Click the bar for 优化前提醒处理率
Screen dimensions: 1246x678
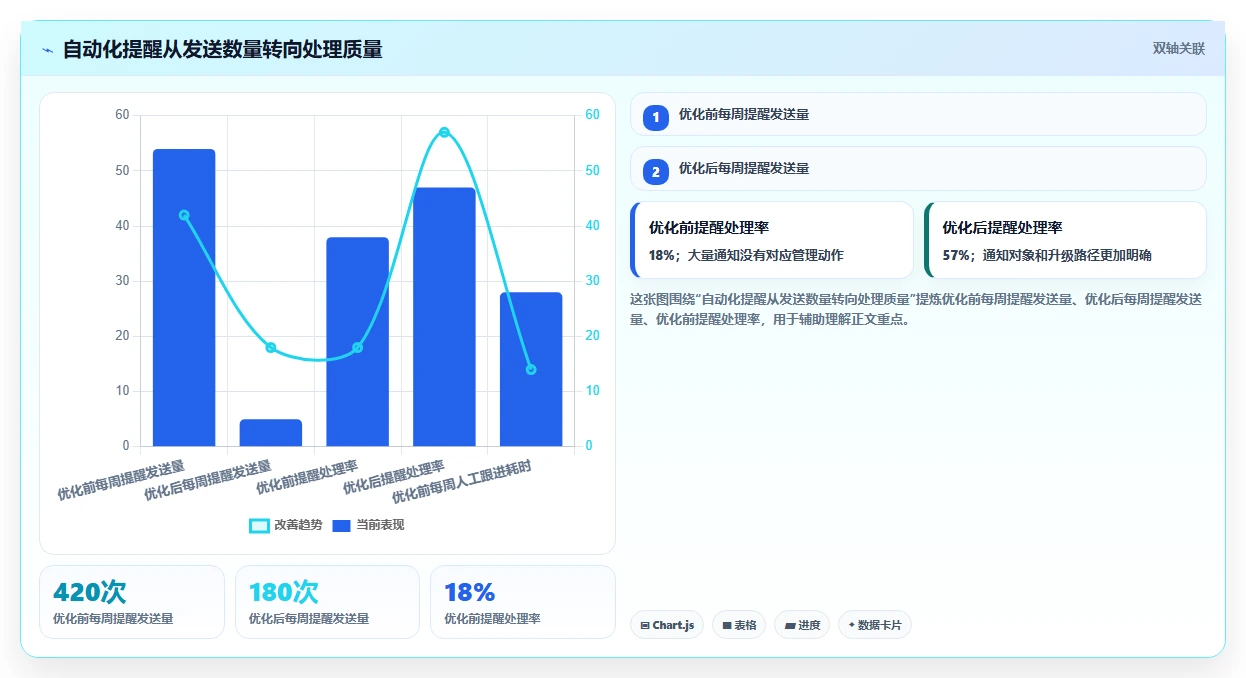[357, 342]
